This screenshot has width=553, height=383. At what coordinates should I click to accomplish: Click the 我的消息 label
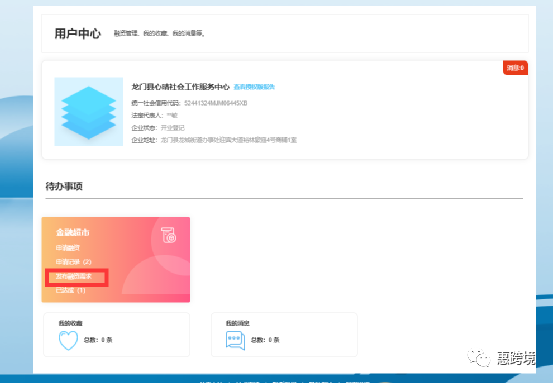click(238, 323)
